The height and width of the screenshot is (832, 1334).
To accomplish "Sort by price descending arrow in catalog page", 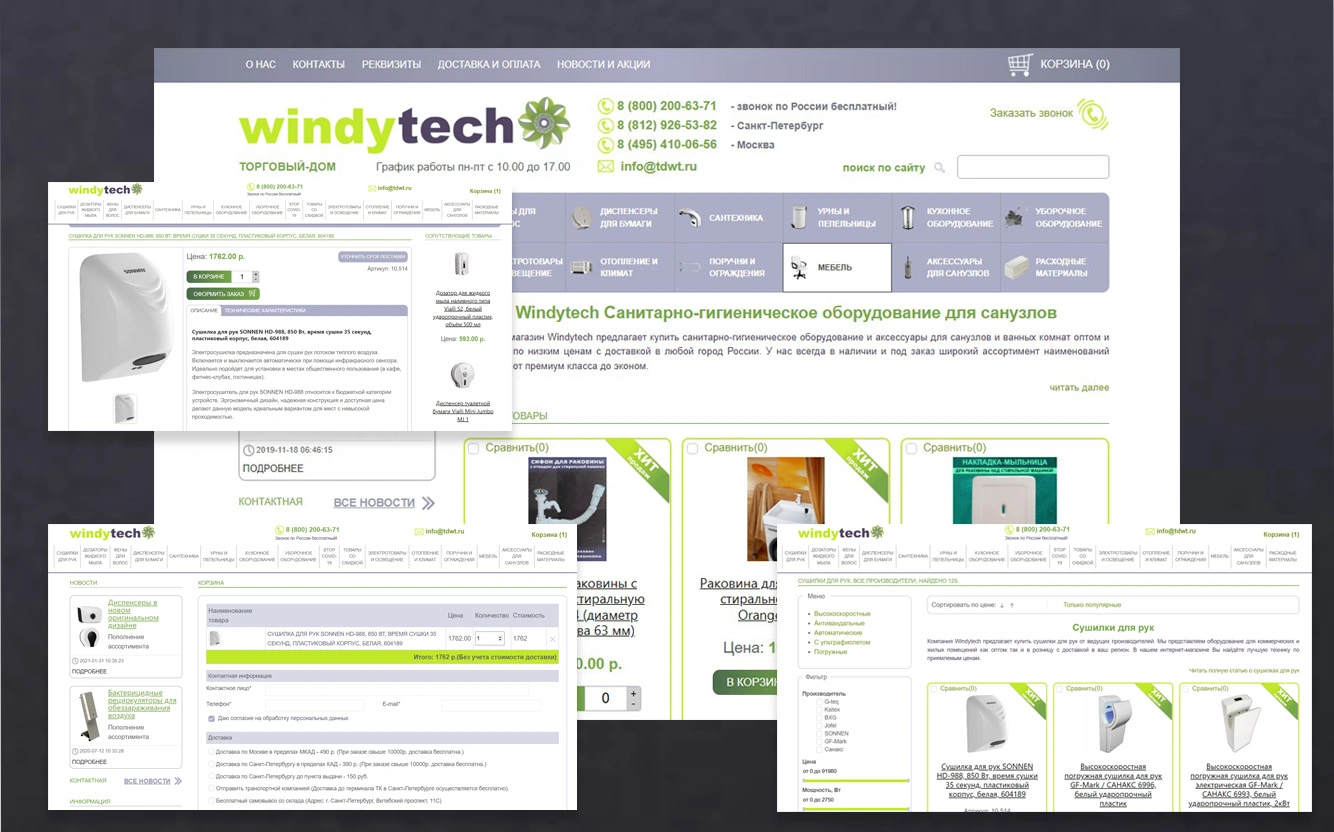I will coord(1001,605).
